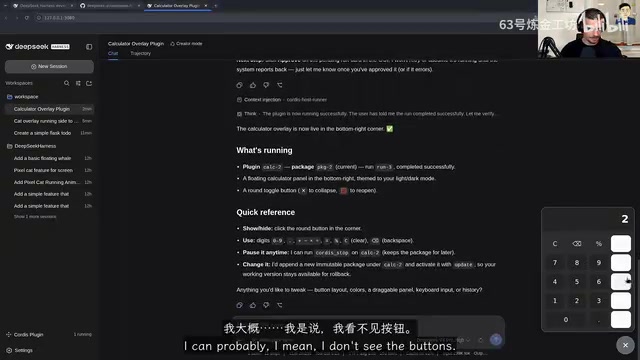
Task: Collapse the sidebar with the panel icon
Action: pyautogui.click(x=89, y=47)
